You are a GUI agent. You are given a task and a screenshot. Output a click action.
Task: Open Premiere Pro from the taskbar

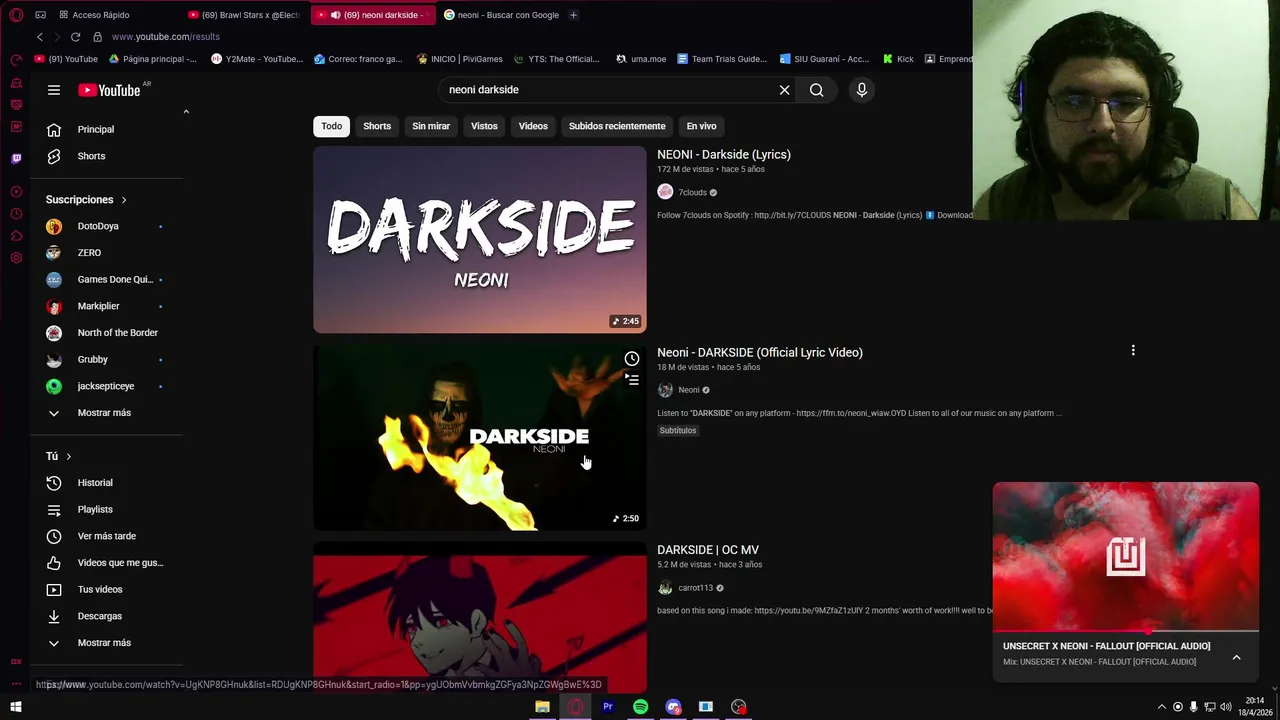(608, 707)
